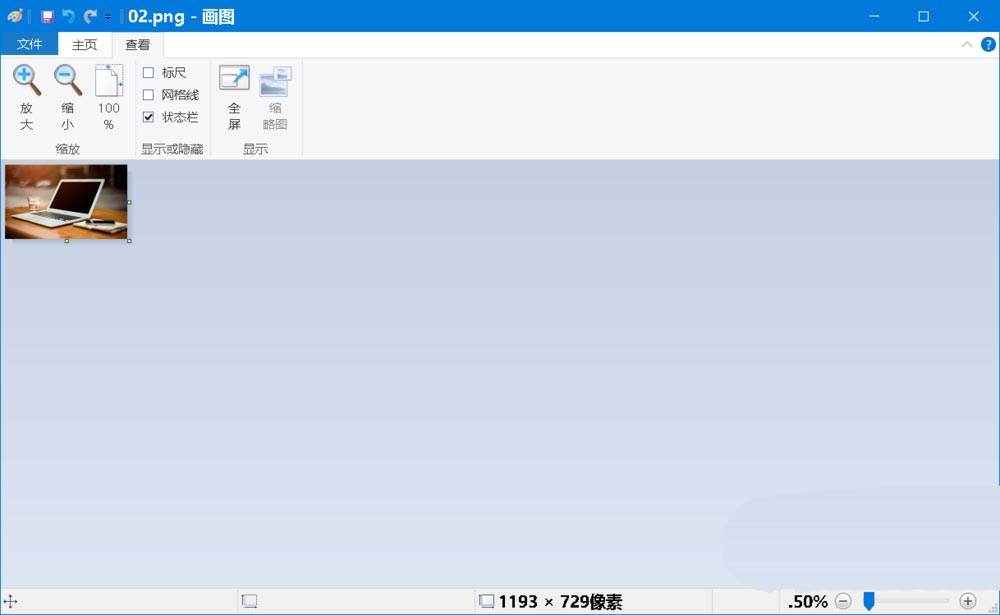Expand the Customize Quick Access Toolbar dropdown

click(108, 17)
